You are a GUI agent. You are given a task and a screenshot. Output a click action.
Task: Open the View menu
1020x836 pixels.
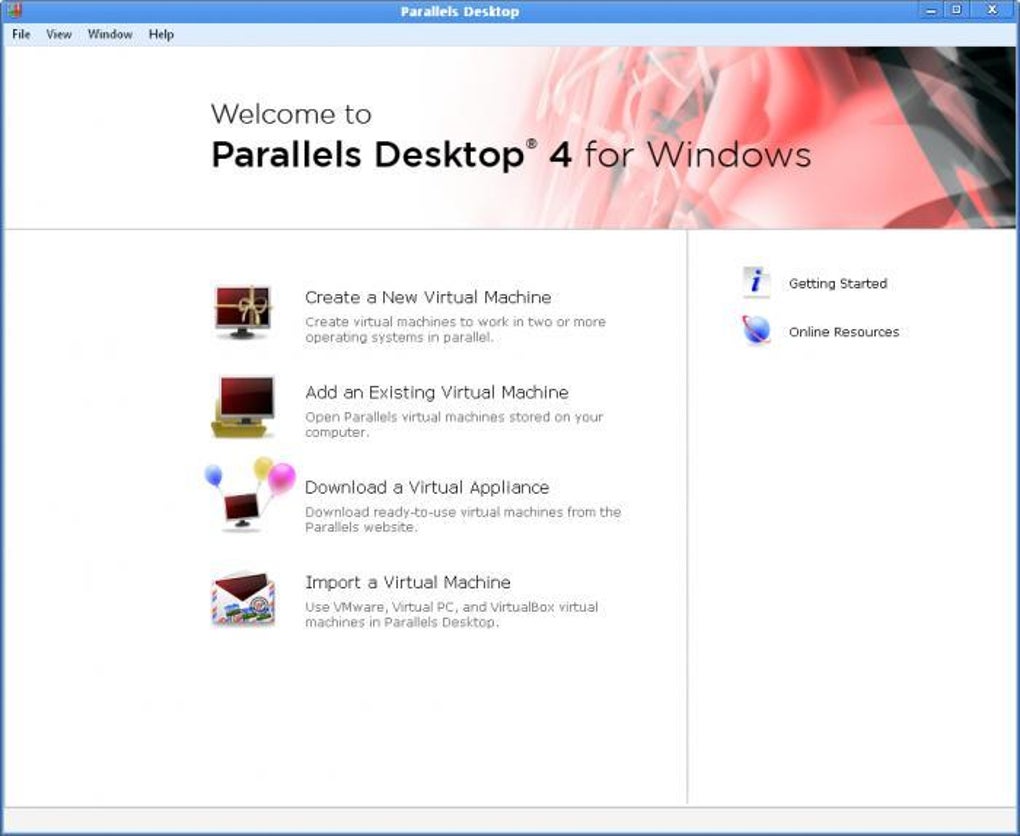59,34
